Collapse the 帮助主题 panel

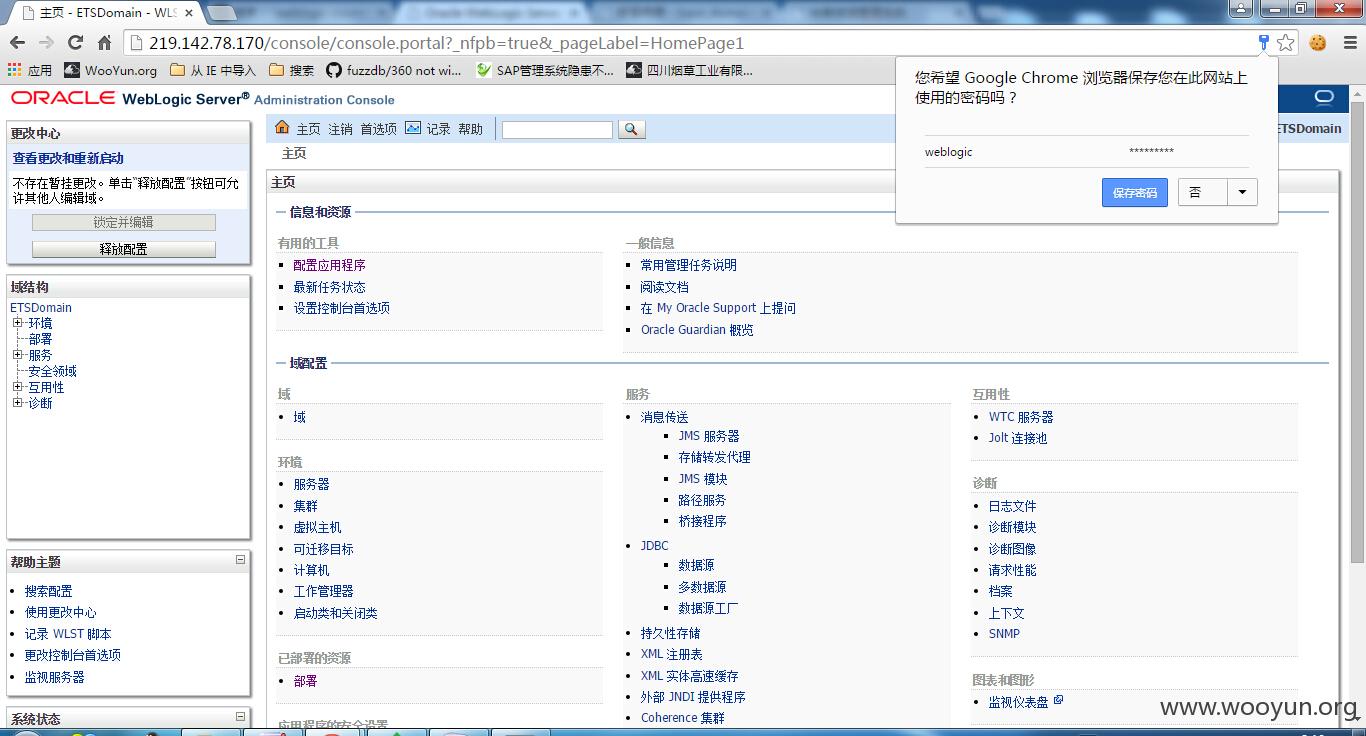(240, 560)
